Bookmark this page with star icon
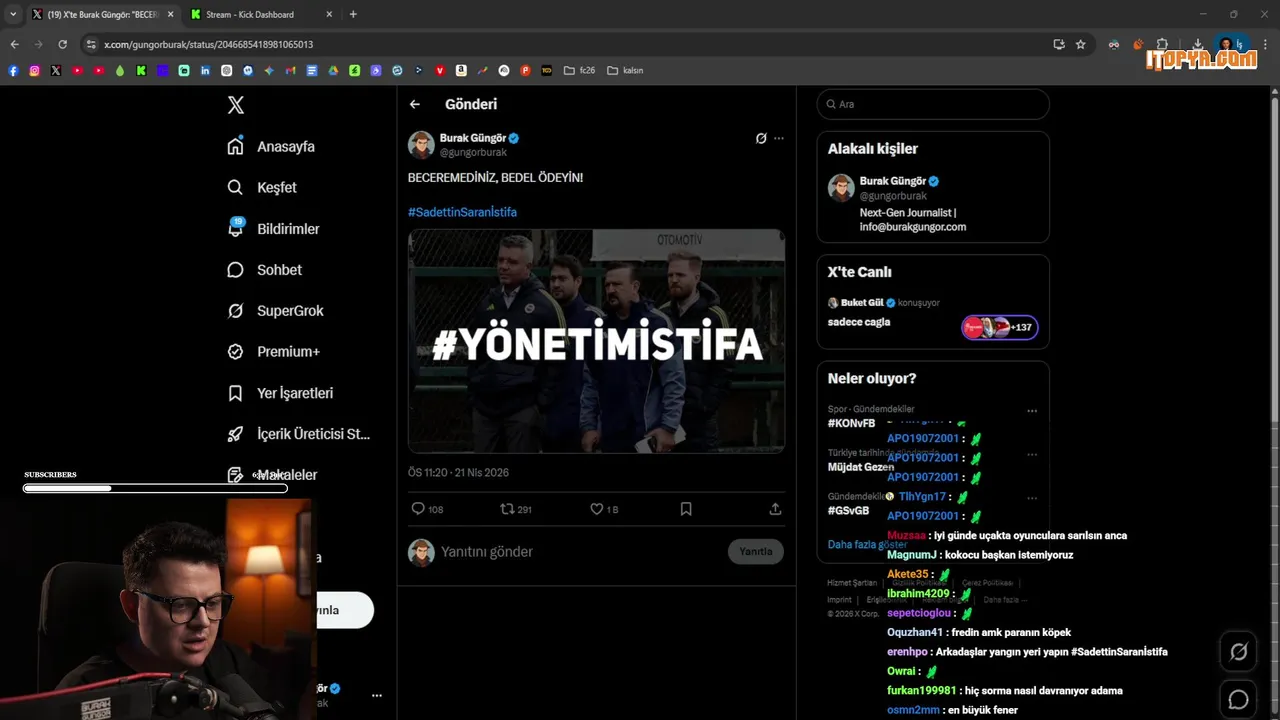 coord(1081,44)
